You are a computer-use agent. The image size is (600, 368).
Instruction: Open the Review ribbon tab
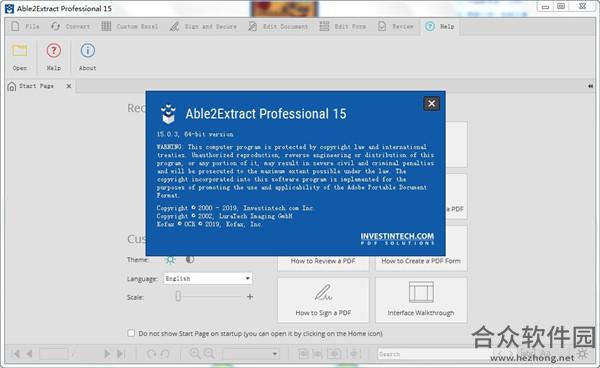tap(396, 26)
